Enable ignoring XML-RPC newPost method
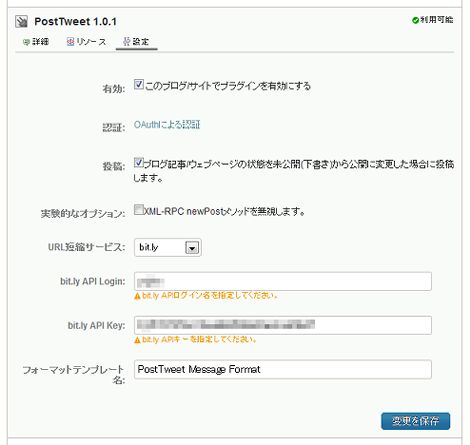This screenshot has height=445, width=470. [x=139, y=210]
